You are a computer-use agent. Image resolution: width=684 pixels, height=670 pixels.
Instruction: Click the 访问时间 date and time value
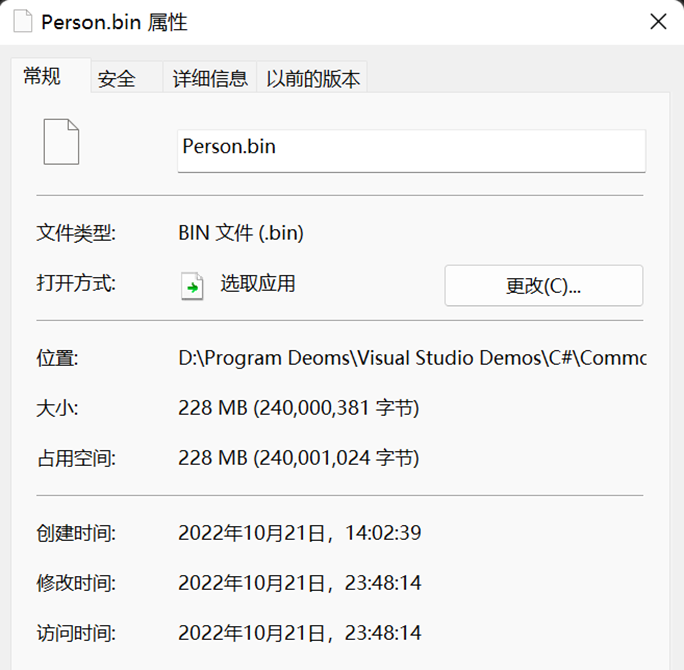pyautogui.click(x=300, y=633)
